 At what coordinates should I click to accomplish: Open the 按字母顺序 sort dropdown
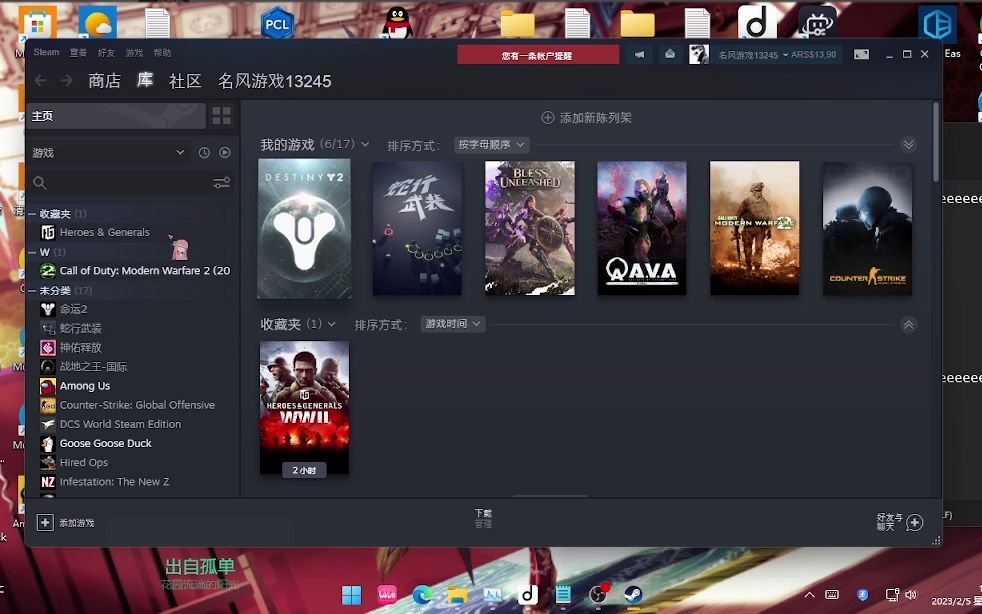[x=490, y=144]
